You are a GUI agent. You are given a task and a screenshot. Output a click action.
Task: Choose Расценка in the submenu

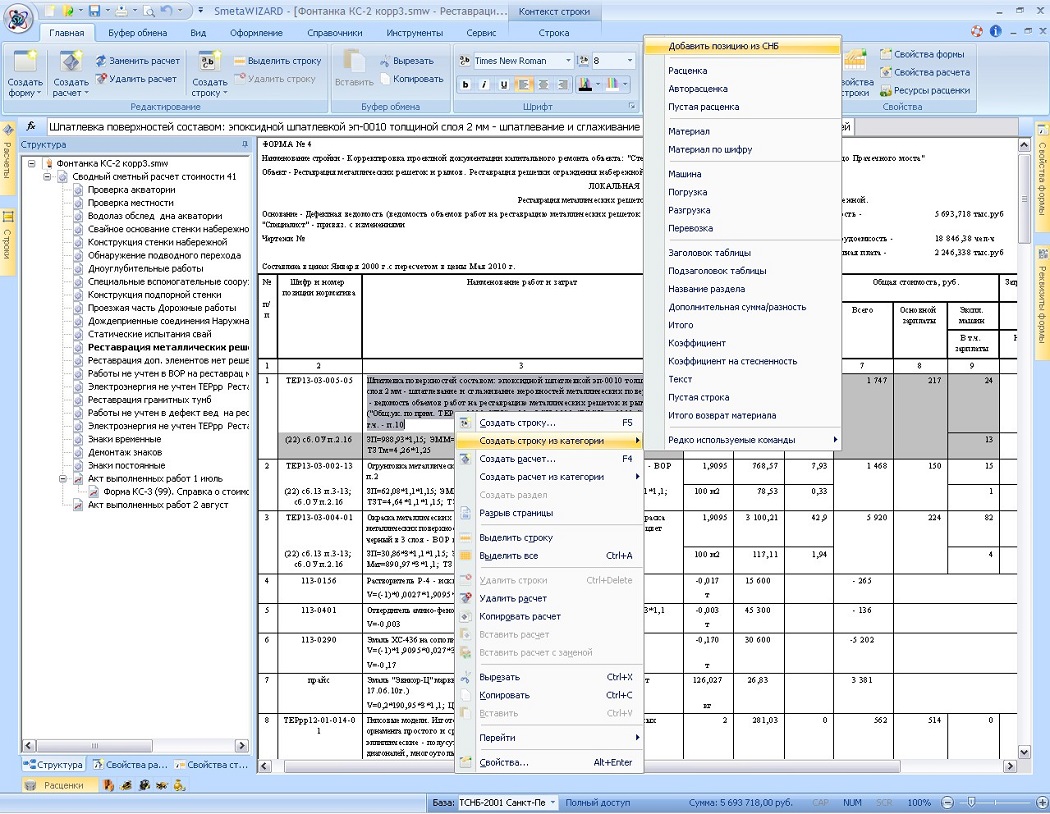742,71
